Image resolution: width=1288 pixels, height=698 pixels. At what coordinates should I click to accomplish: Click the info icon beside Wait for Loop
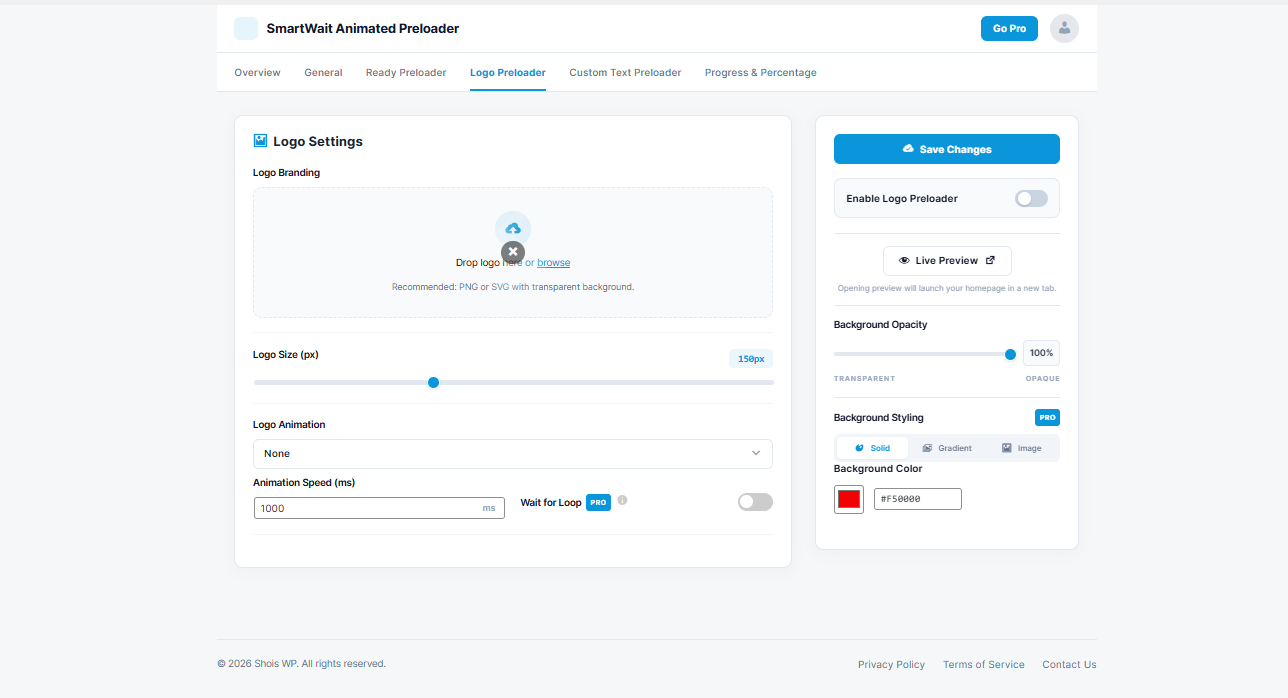pos(622,500)
